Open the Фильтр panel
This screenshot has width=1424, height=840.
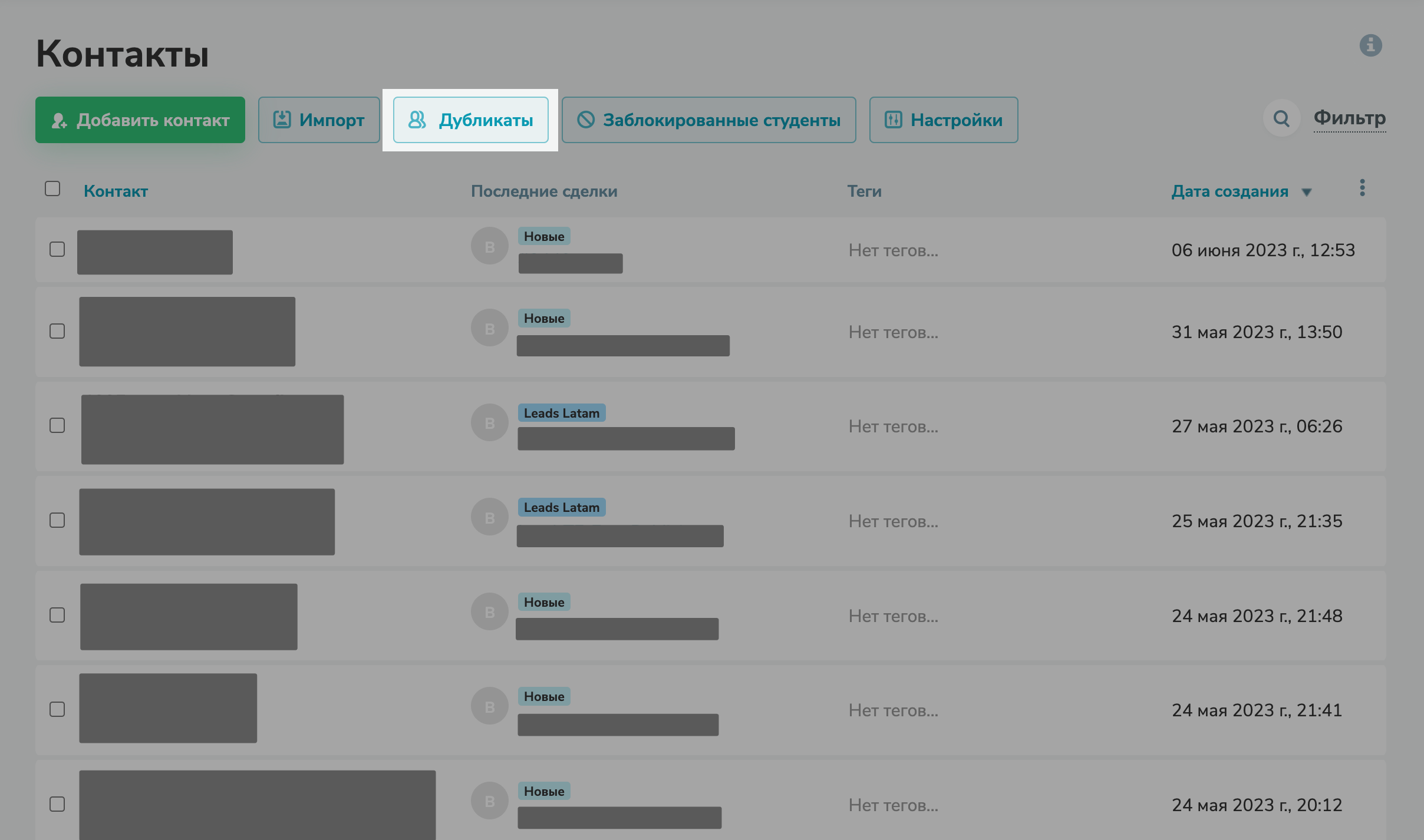tap(1349, 118)
